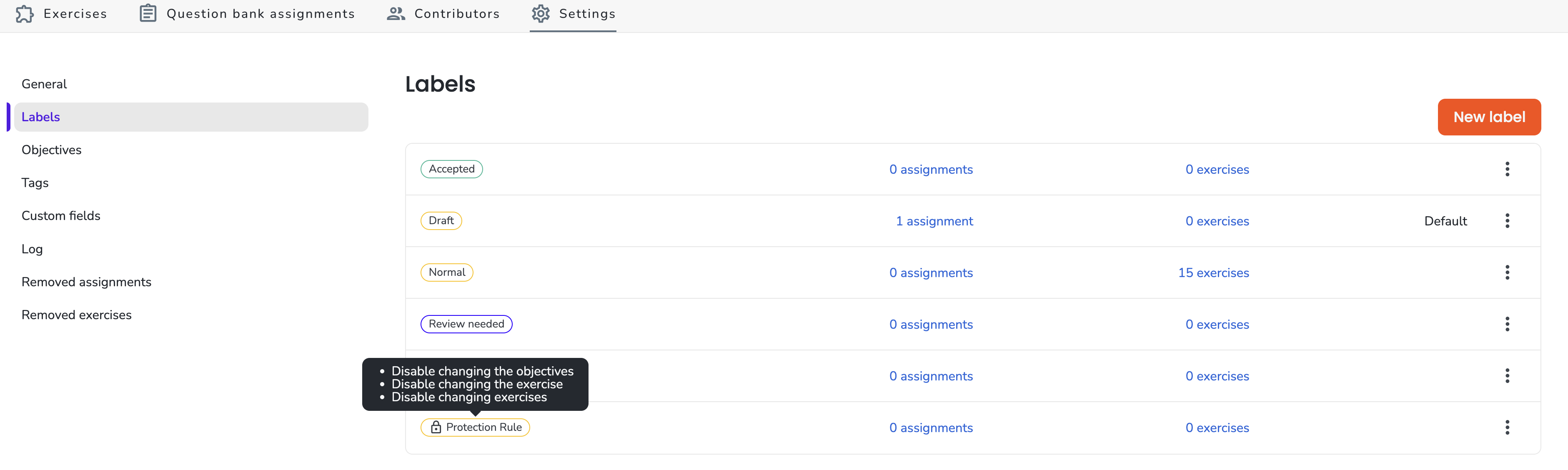Open the three-dot menu for Draft label

1507,221
